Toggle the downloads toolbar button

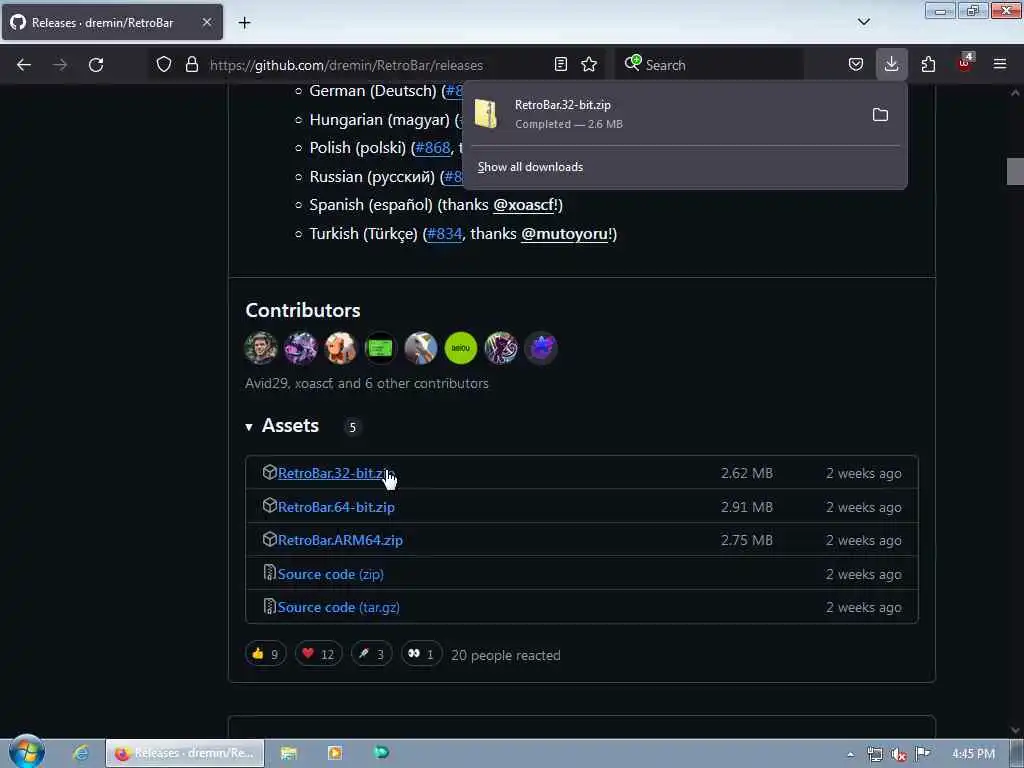pos(891,65)
